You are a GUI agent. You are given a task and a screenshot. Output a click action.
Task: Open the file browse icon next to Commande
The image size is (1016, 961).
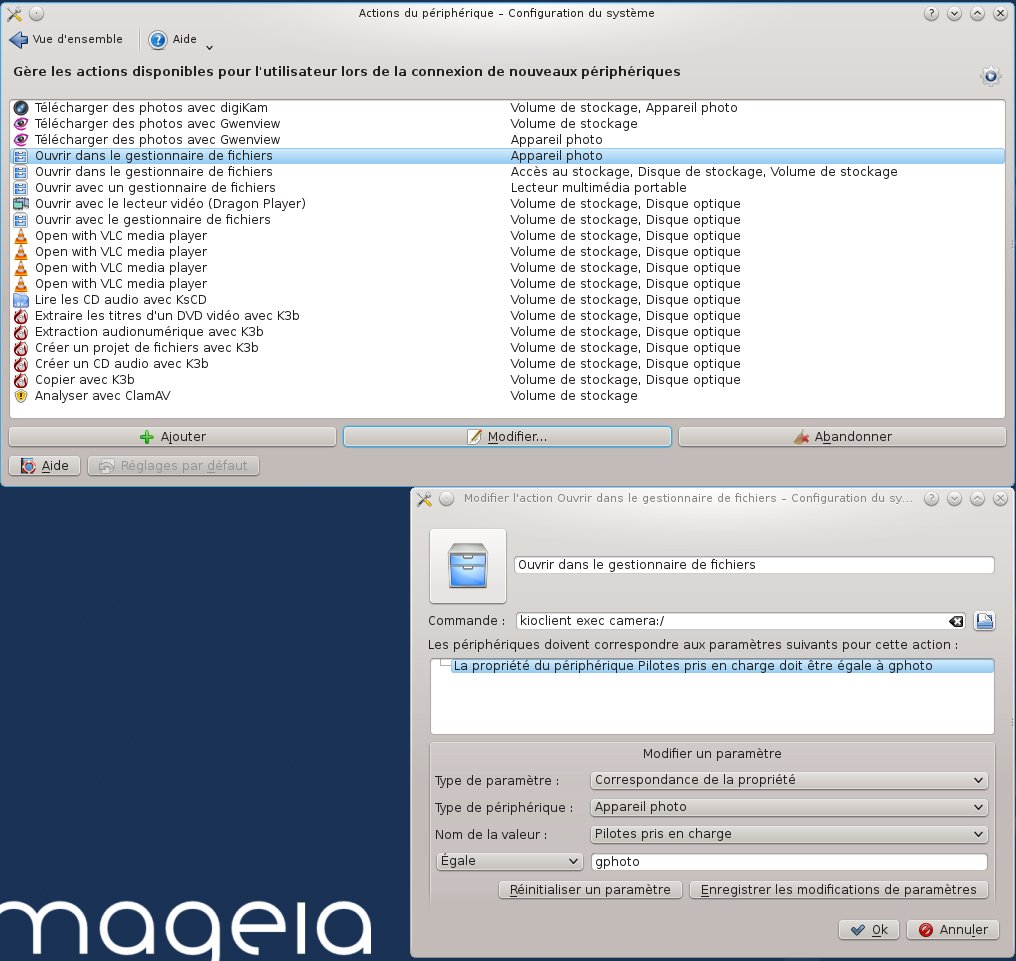tap(984, 621)
